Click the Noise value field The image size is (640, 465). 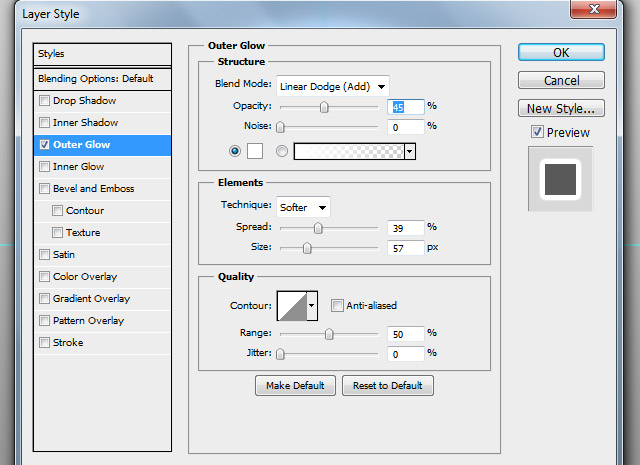coord(406,127)
